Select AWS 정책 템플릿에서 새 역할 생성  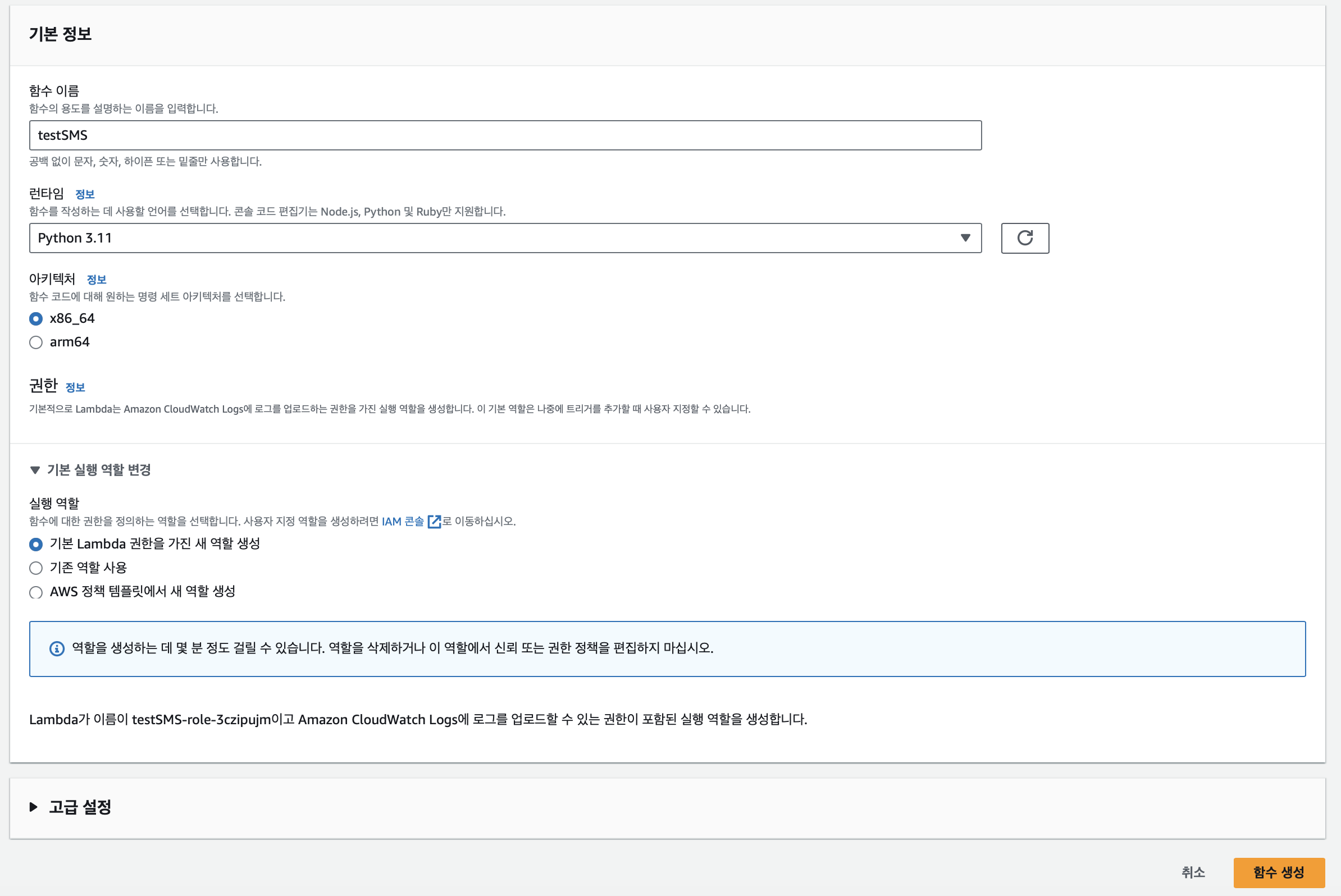[36, 592]
